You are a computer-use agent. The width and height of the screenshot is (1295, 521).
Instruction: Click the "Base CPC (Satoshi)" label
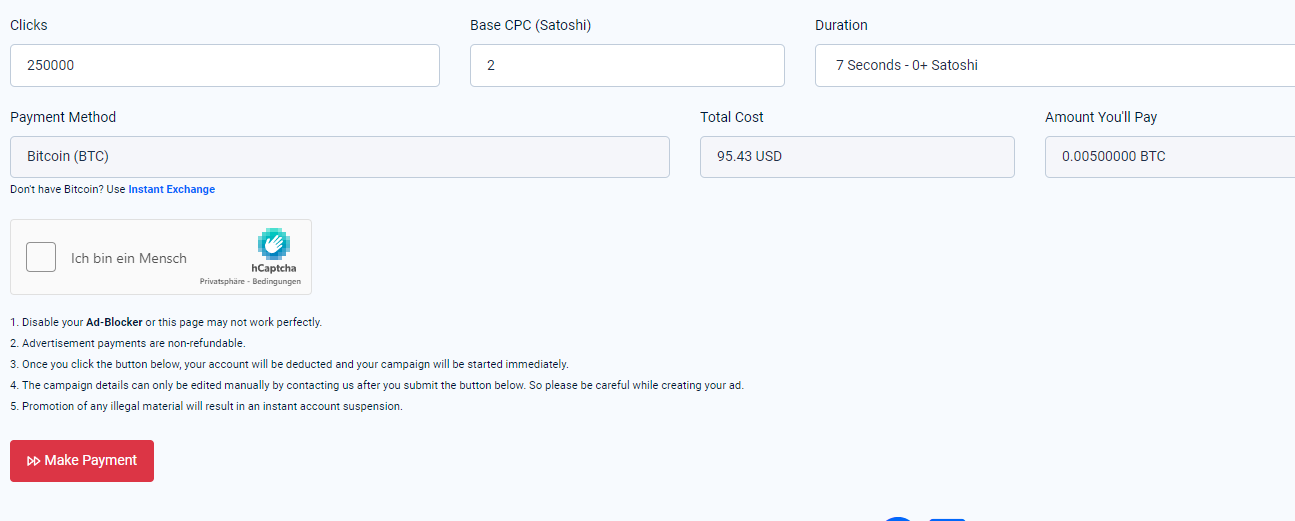coord(530,25)
